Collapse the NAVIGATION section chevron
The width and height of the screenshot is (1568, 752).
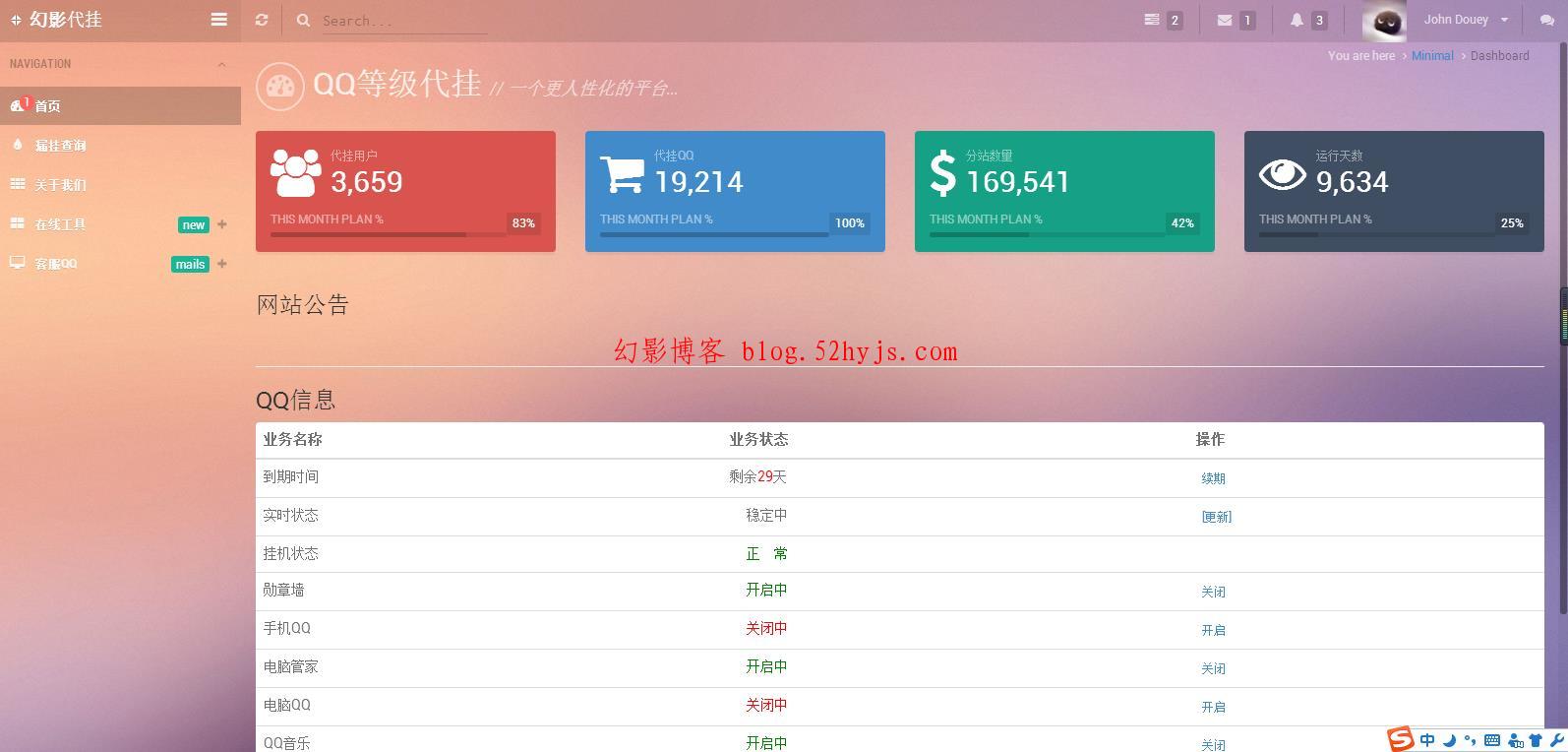click(221, 64)
